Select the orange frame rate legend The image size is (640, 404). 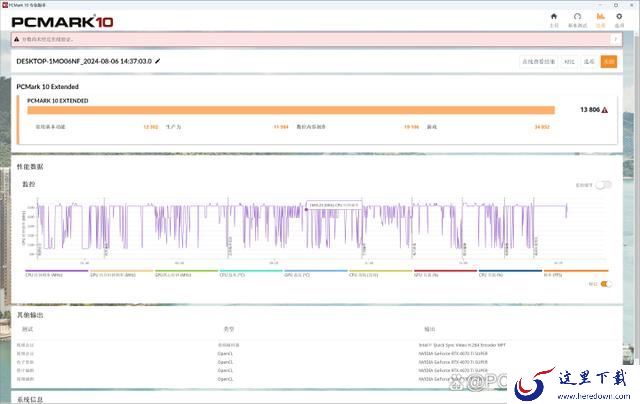576,273
